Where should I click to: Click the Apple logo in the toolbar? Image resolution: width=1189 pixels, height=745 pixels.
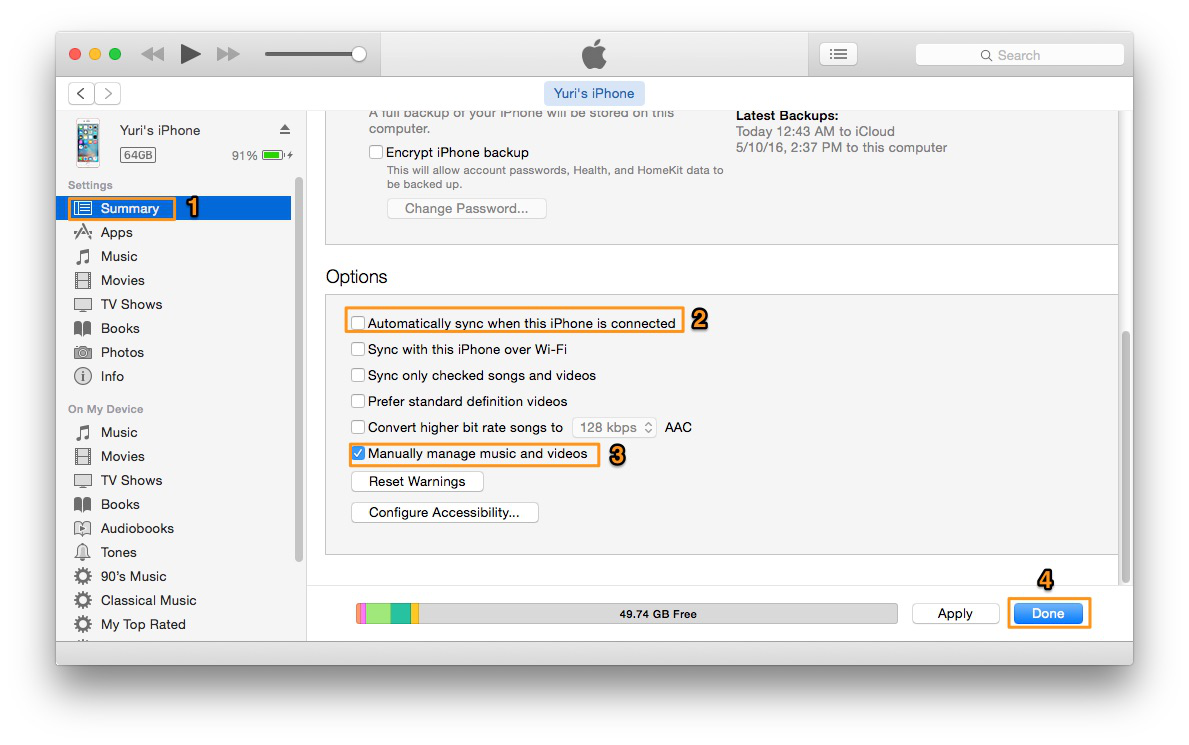(x=594, y=55)
